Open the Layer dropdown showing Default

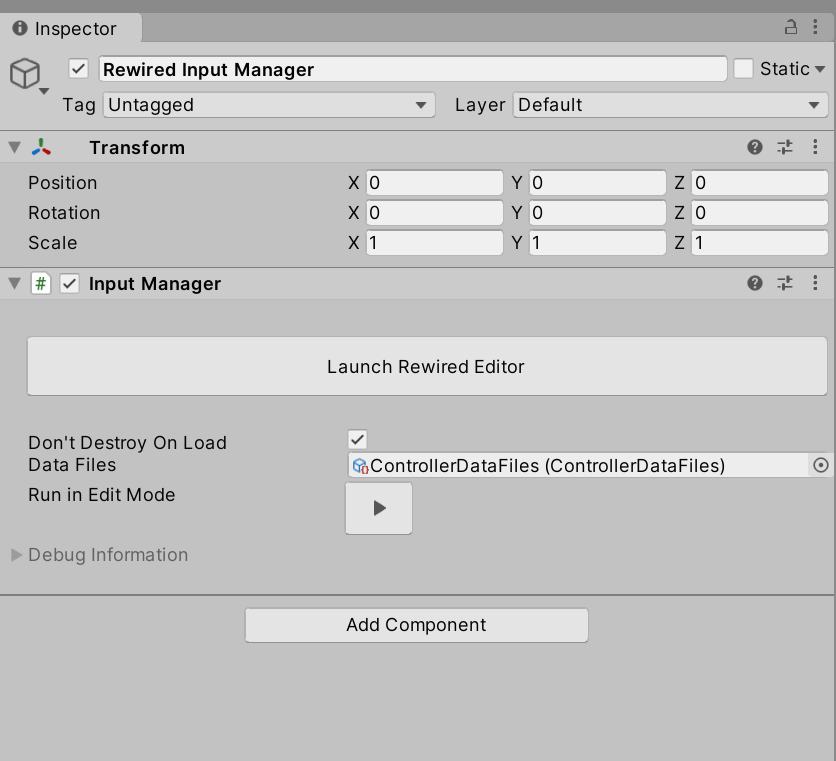coord(670,105)
